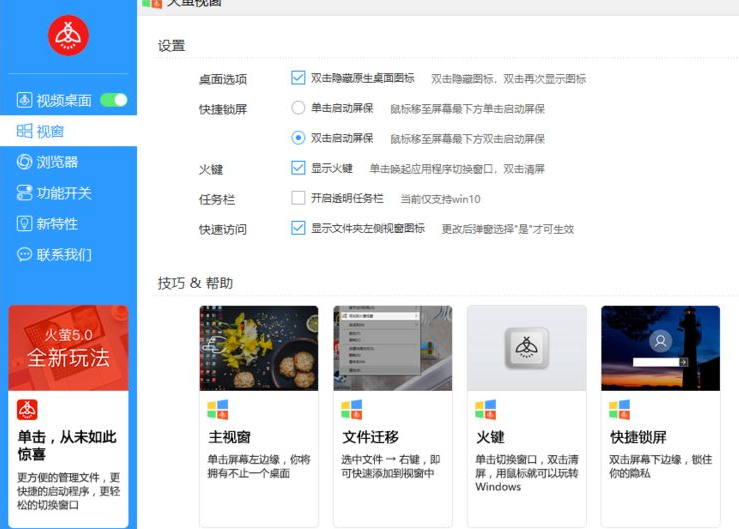Select the 单击启动屏保 radio button
This screenshot has width=739, height=529.
[298, 108]
